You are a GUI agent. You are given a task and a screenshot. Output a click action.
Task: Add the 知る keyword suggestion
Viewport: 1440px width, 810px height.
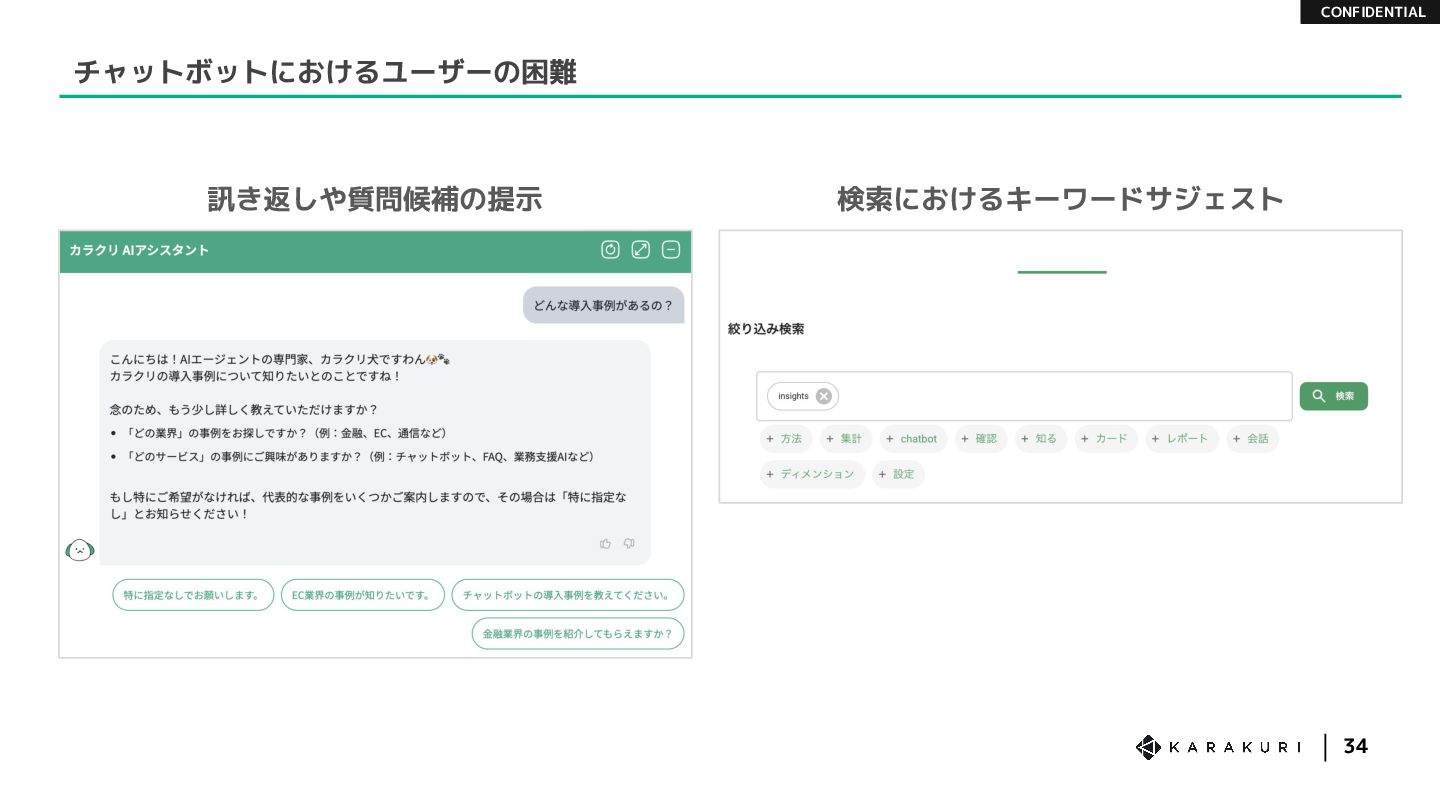click(1040, 439)
